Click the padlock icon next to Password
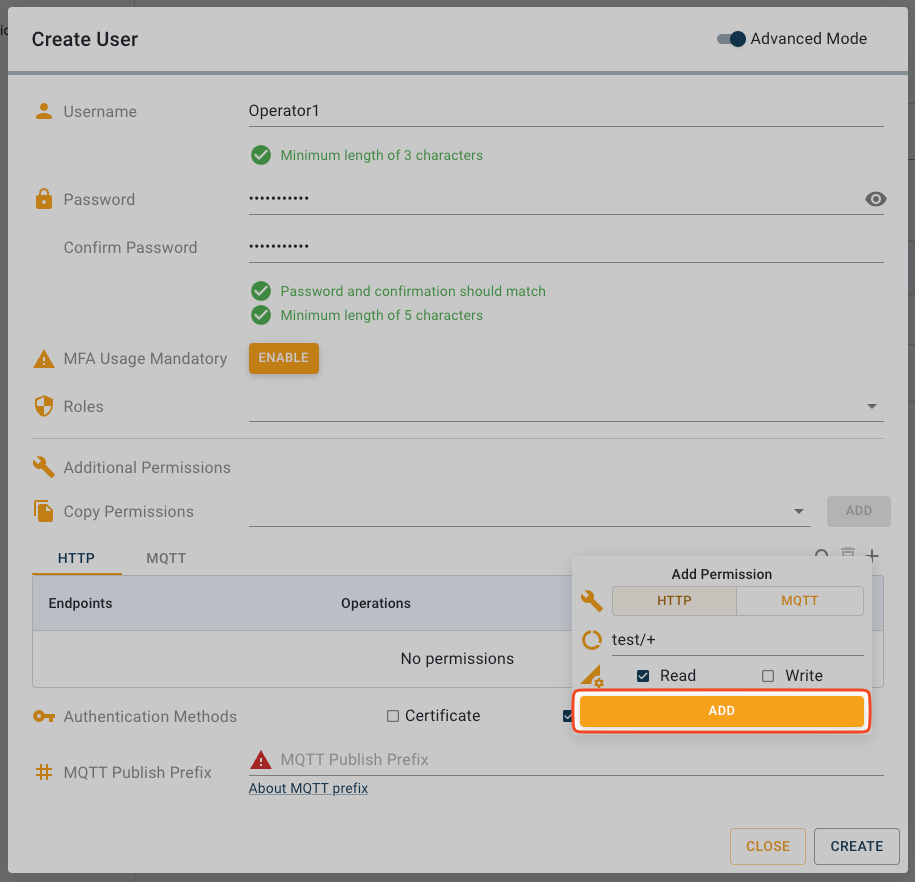Image resolution: width=915 pixels, height=882 pixels. 43,199
